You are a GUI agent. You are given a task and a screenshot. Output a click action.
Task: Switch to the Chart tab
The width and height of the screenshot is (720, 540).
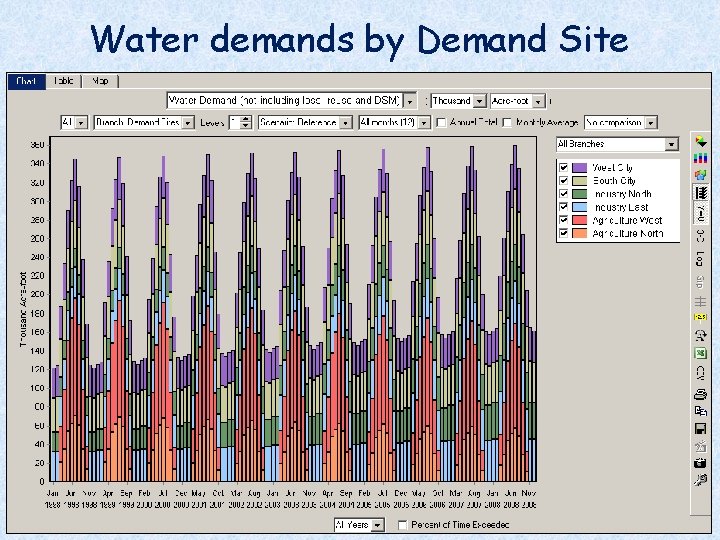(26, 81)
